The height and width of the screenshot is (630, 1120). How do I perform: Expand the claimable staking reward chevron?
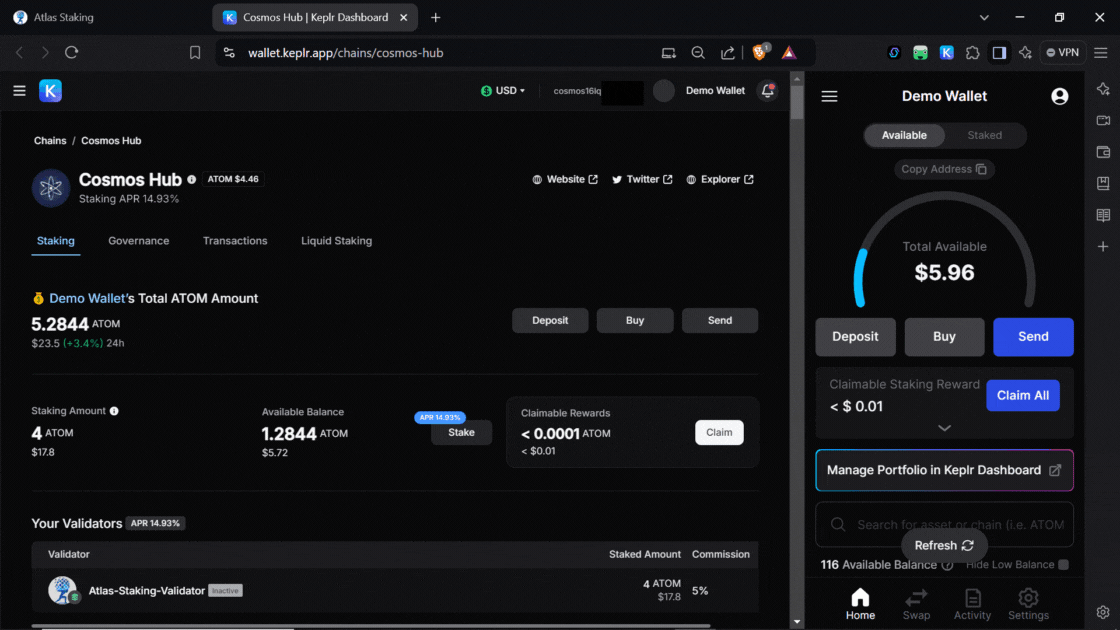[944, 427]
